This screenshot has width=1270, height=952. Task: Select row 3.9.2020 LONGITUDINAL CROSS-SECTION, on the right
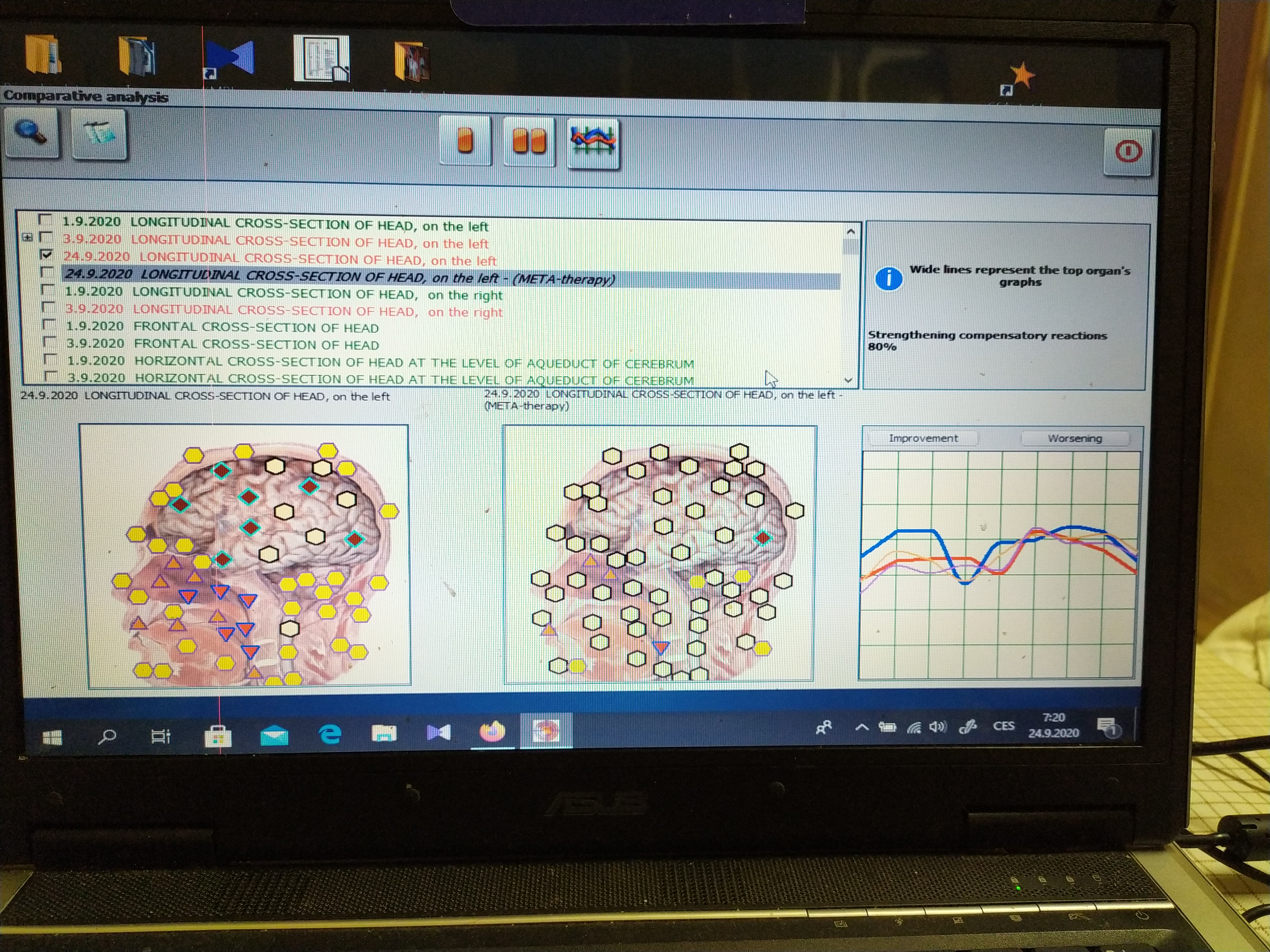point(284,310)
